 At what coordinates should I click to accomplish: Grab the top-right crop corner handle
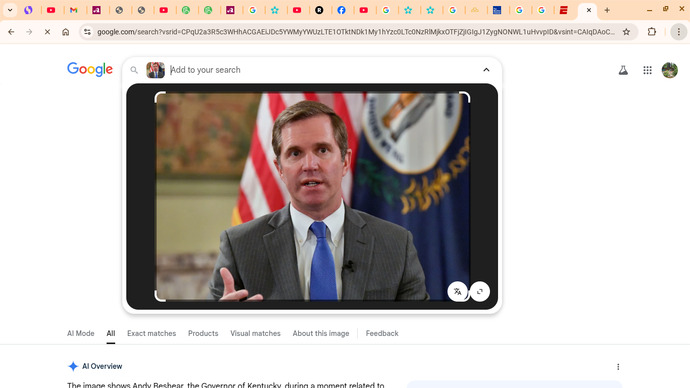pos(466,96)
